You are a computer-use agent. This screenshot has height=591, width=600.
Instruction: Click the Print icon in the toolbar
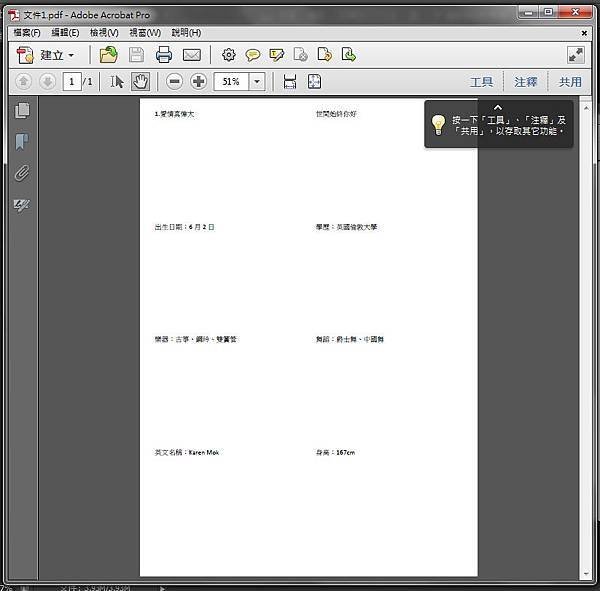click(x=164, y=55)
